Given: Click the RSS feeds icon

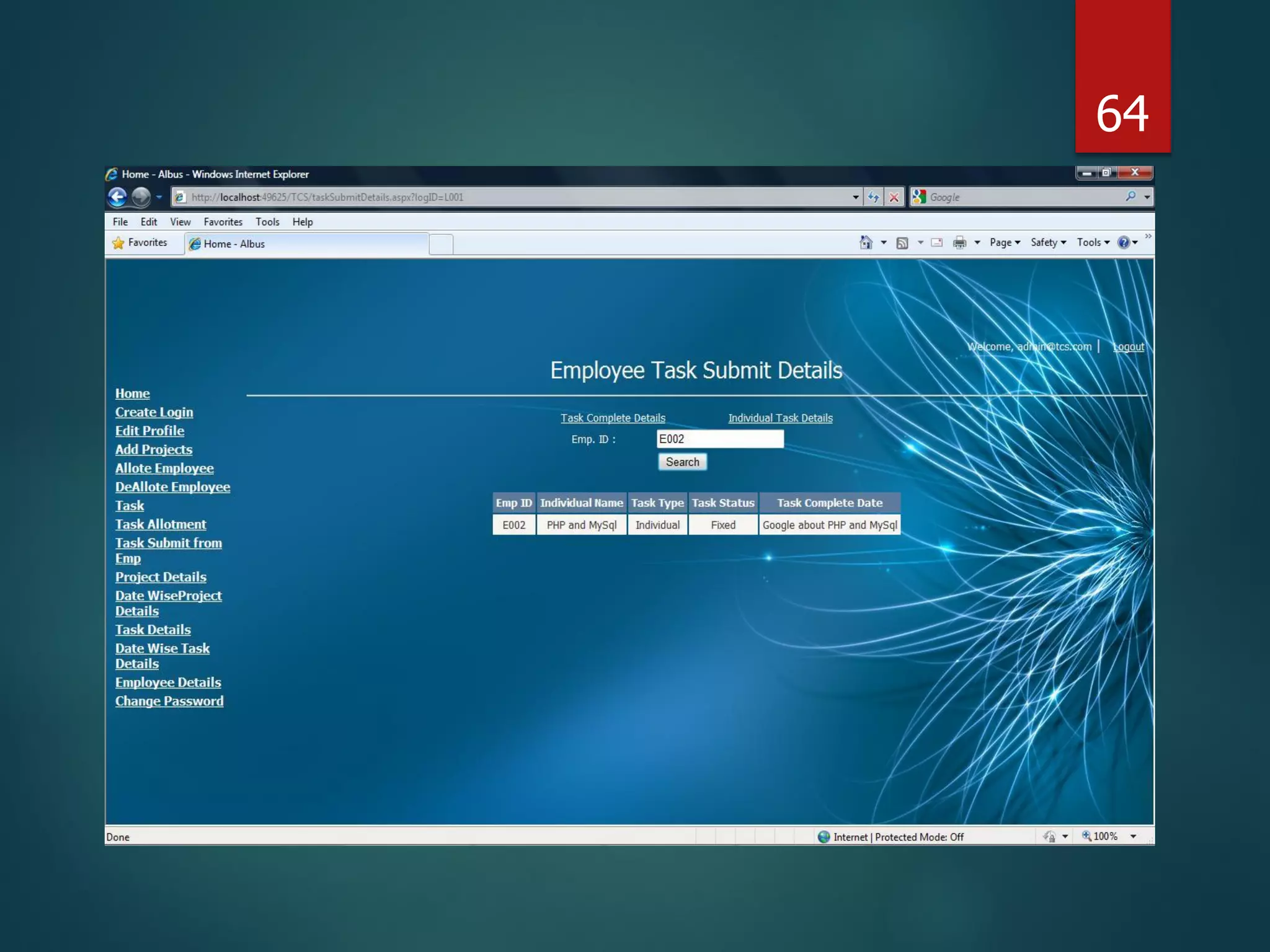Looking at the screenshot, I should (902, 243).
